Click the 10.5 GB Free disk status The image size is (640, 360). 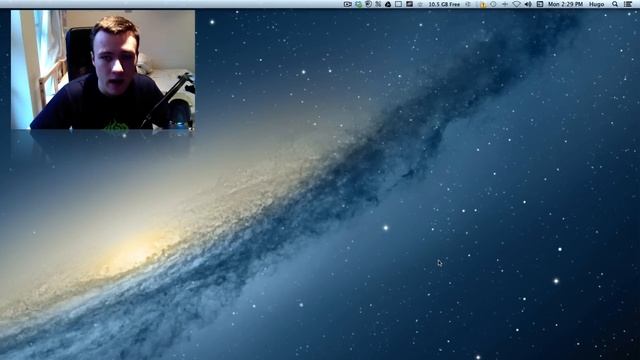tap(444, 4)
